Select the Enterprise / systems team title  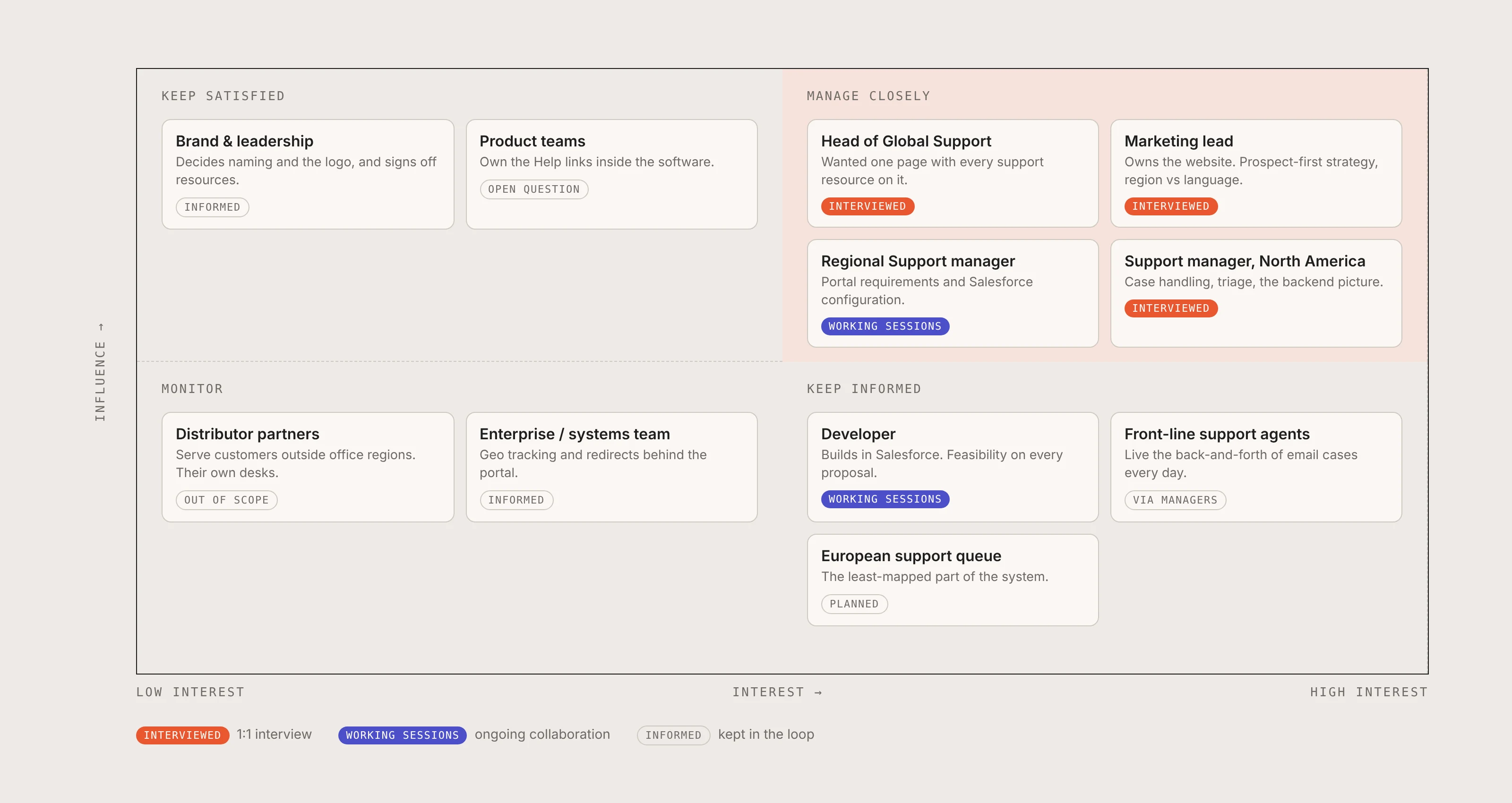(x=575, y=434)
